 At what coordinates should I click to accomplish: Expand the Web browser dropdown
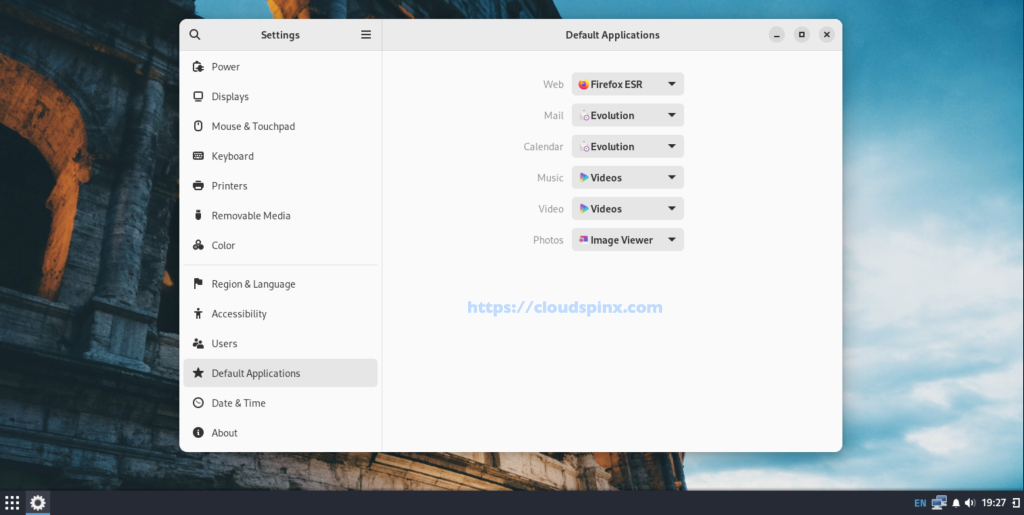click(628, 84)
